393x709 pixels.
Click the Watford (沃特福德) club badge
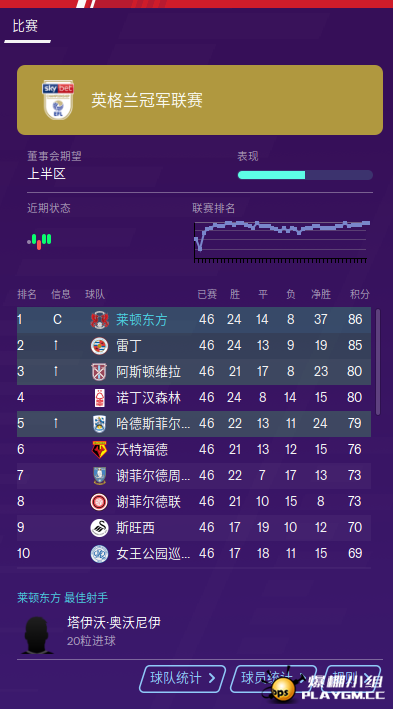(x=99, y=450)
